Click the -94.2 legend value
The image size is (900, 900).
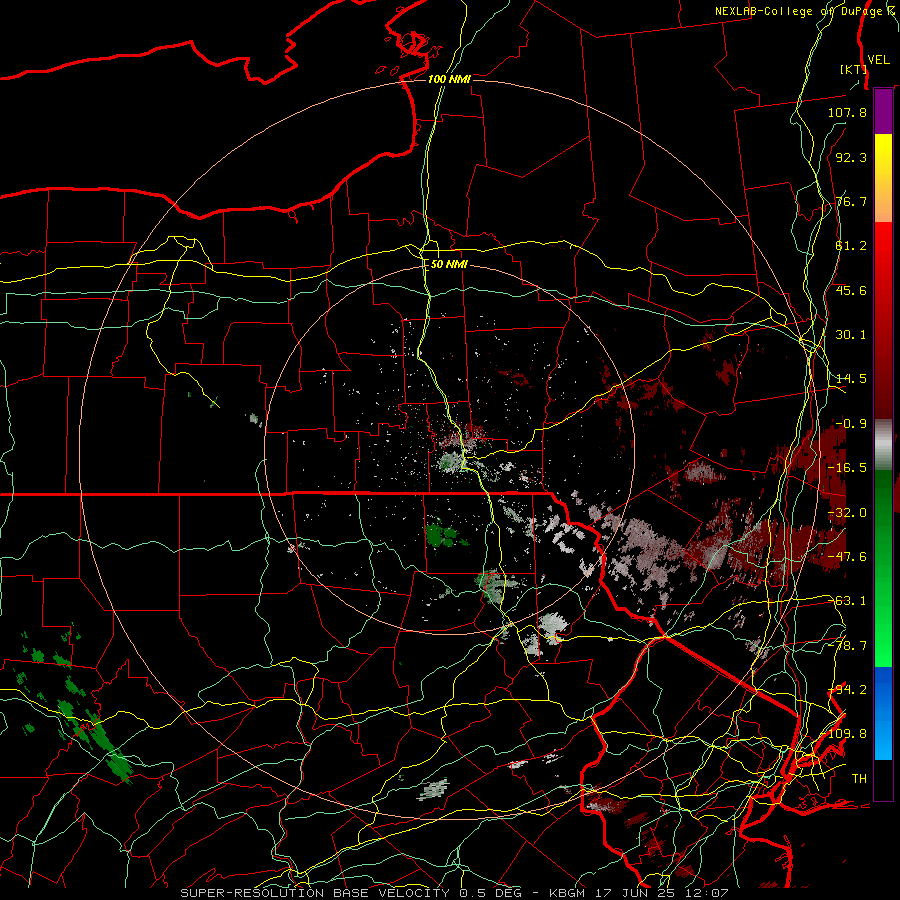pos(847,690)
